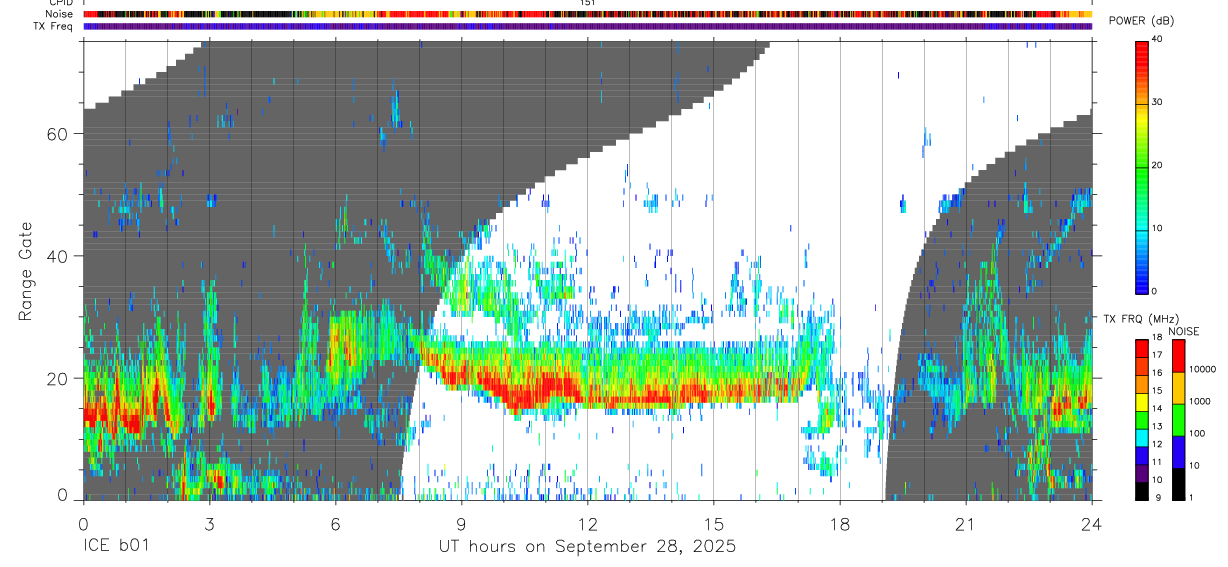Click the 3 hour tick label on the time axis

coord(209,524)
